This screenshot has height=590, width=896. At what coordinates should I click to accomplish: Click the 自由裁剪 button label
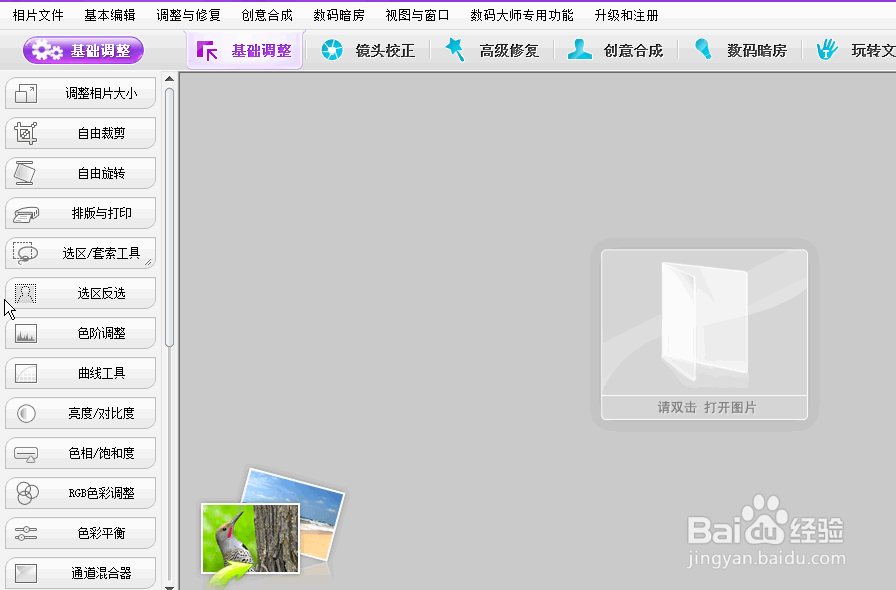point(101,133)
